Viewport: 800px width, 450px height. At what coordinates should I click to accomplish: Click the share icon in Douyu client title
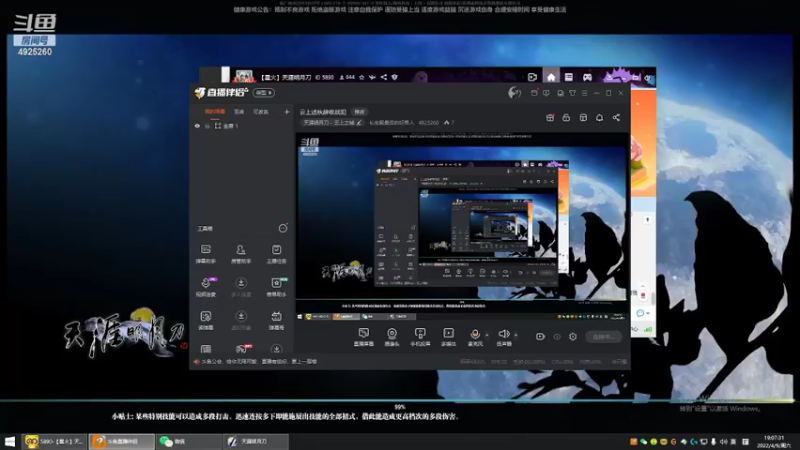(x=384, y=78)
